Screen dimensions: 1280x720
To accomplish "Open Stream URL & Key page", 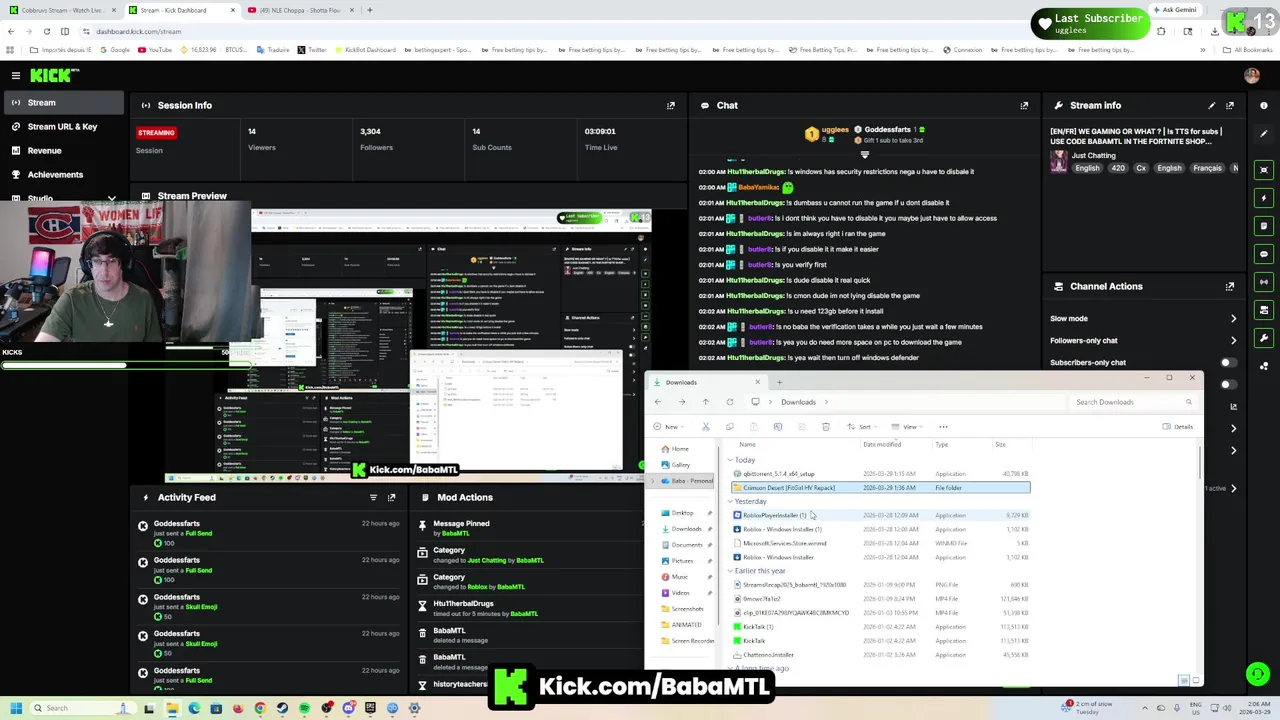I will (62, 126).
